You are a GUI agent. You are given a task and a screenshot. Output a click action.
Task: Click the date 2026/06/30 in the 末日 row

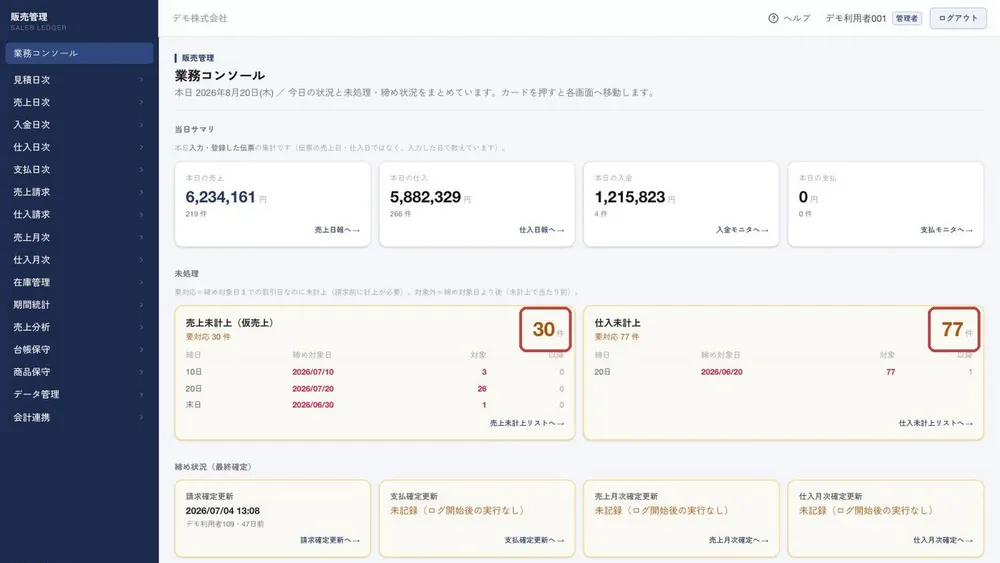(x=312, y=405)
